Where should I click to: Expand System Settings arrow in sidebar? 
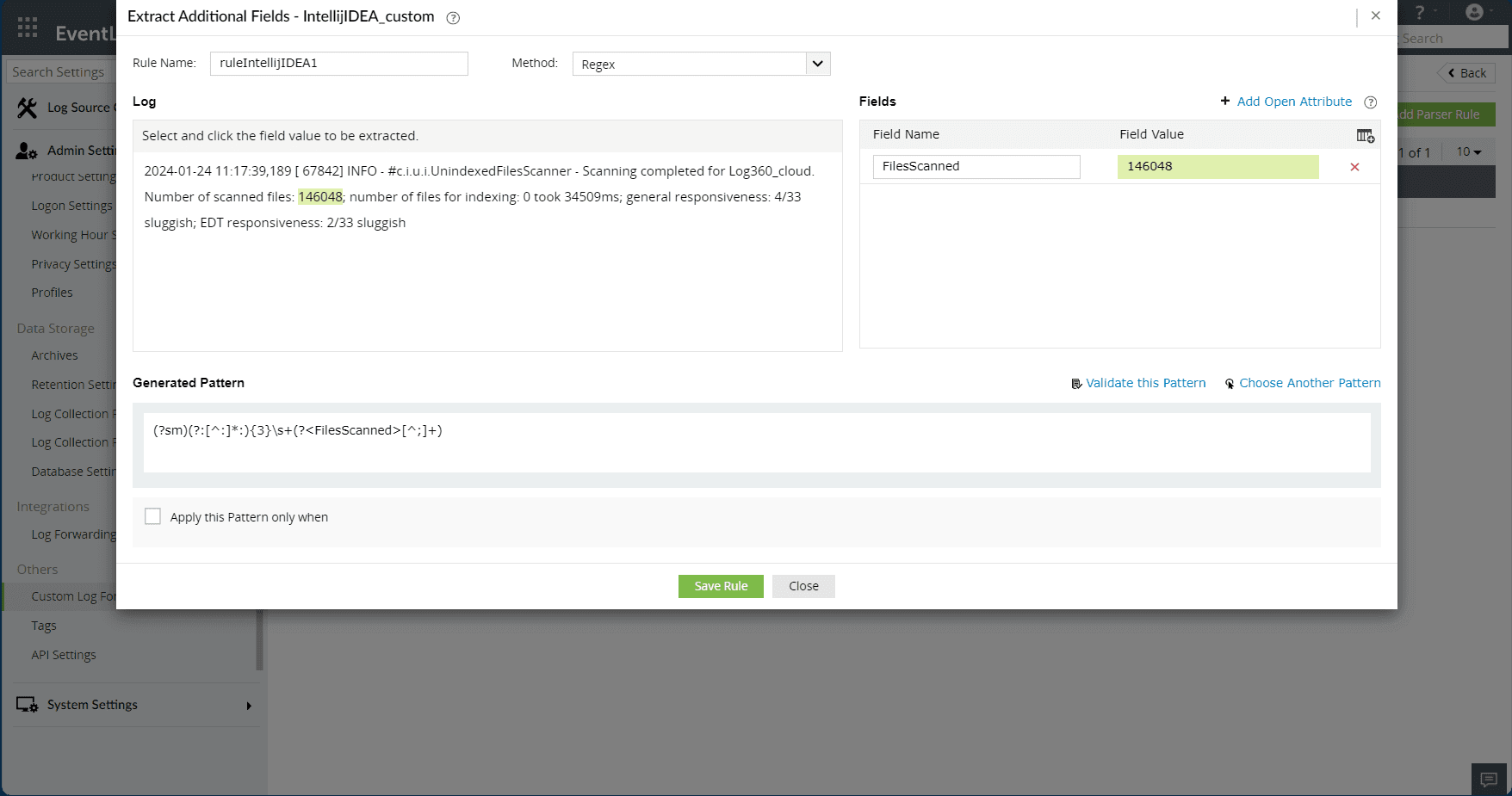coord(249,706)
